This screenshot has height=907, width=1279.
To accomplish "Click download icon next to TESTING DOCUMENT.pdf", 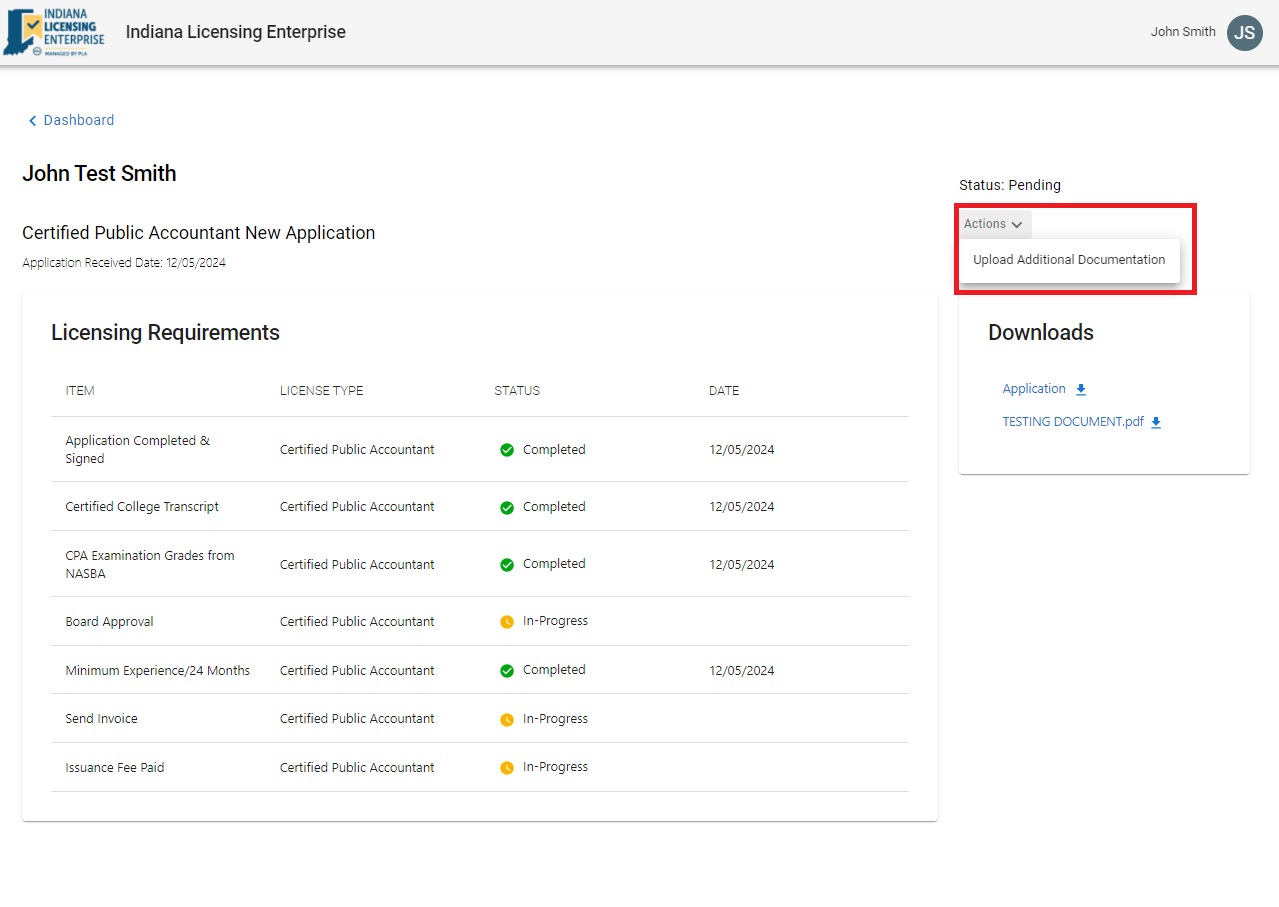I will pyautogui.click(x=1156, y=423).
